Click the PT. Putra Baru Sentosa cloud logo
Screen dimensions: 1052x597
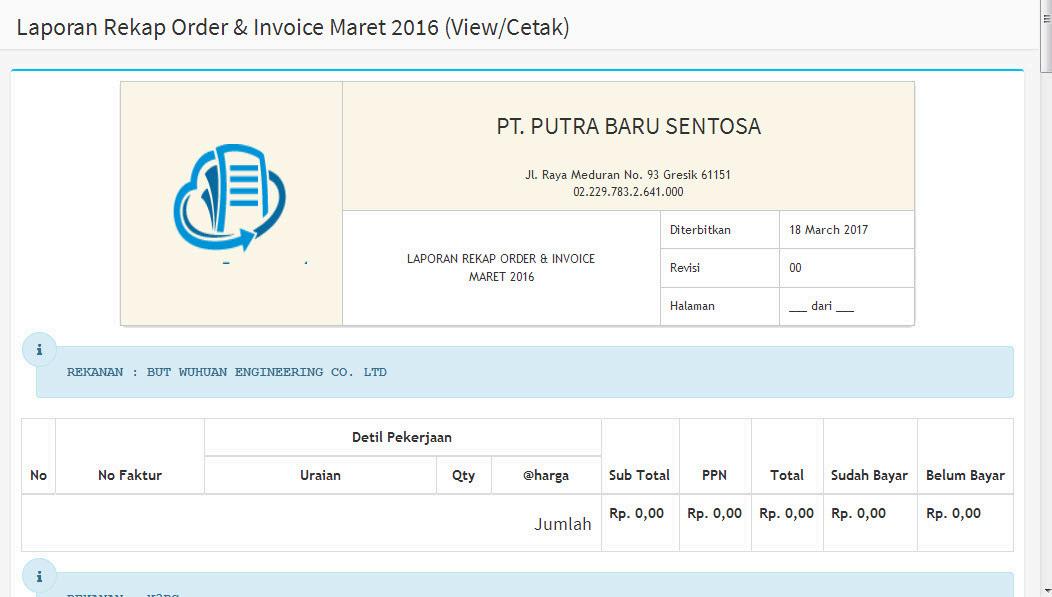(230, 199)
